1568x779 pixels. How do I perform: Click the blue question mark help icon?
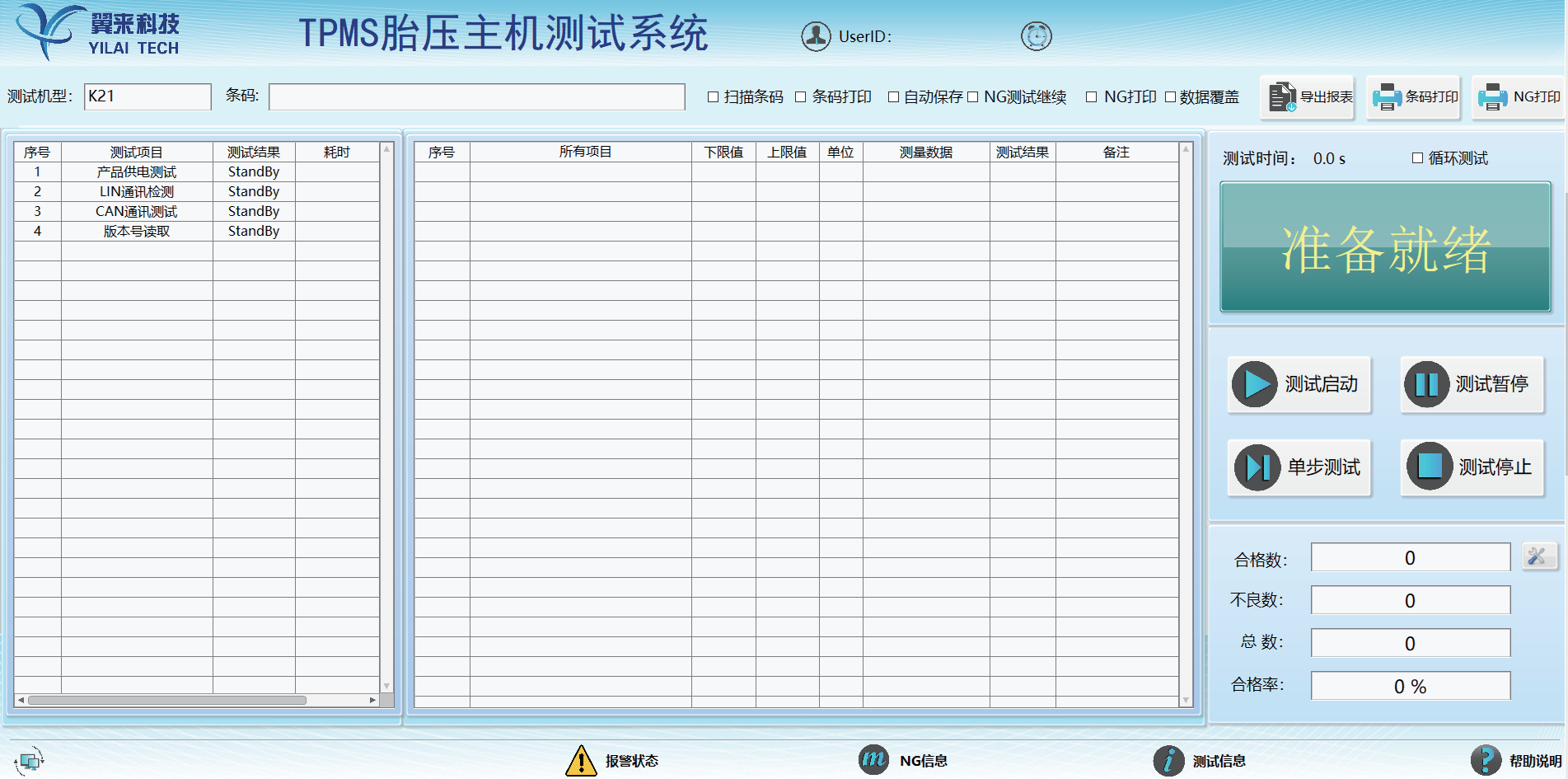tap(1486, 760)
